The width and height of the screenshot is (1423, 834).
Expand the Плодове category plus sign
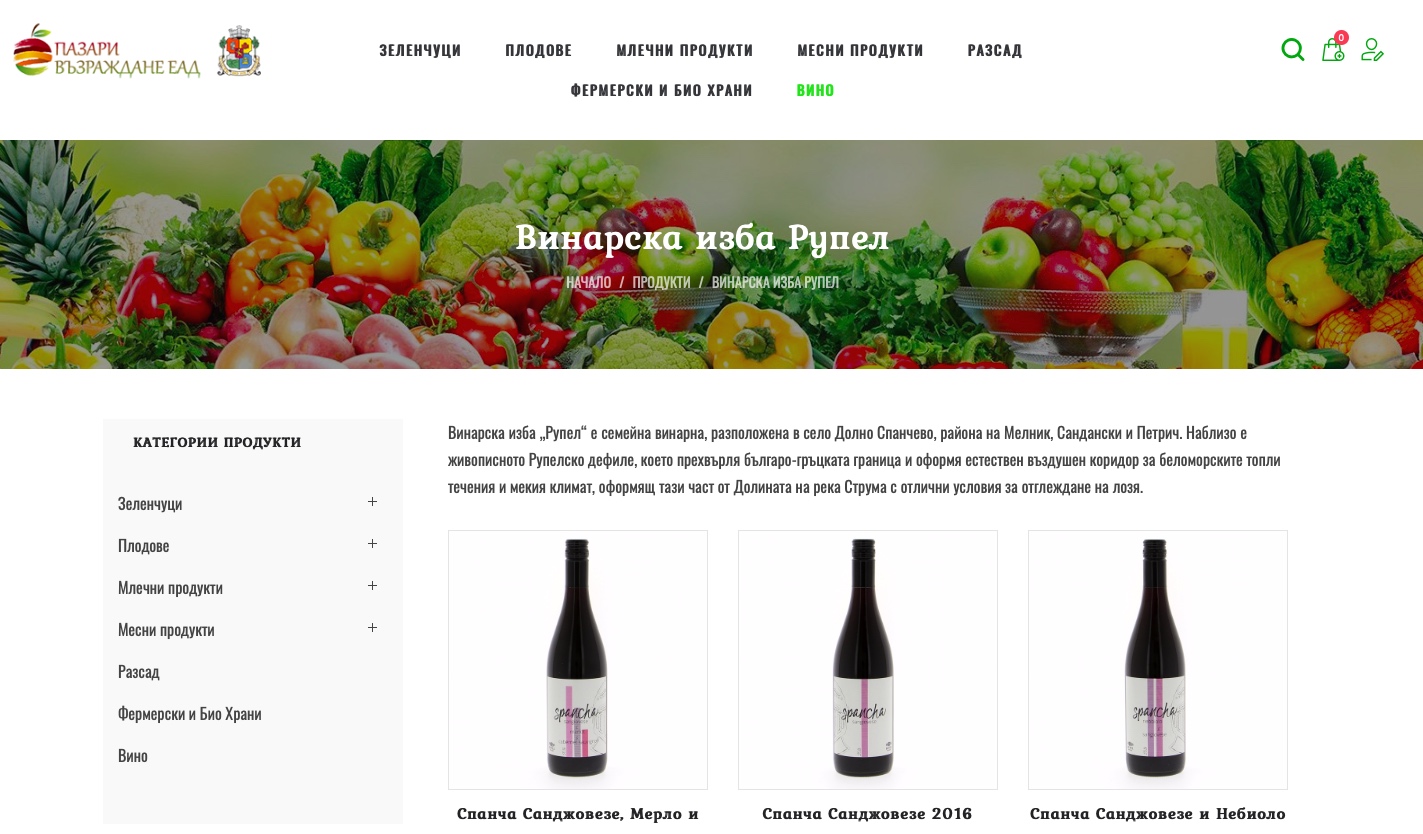372,544
